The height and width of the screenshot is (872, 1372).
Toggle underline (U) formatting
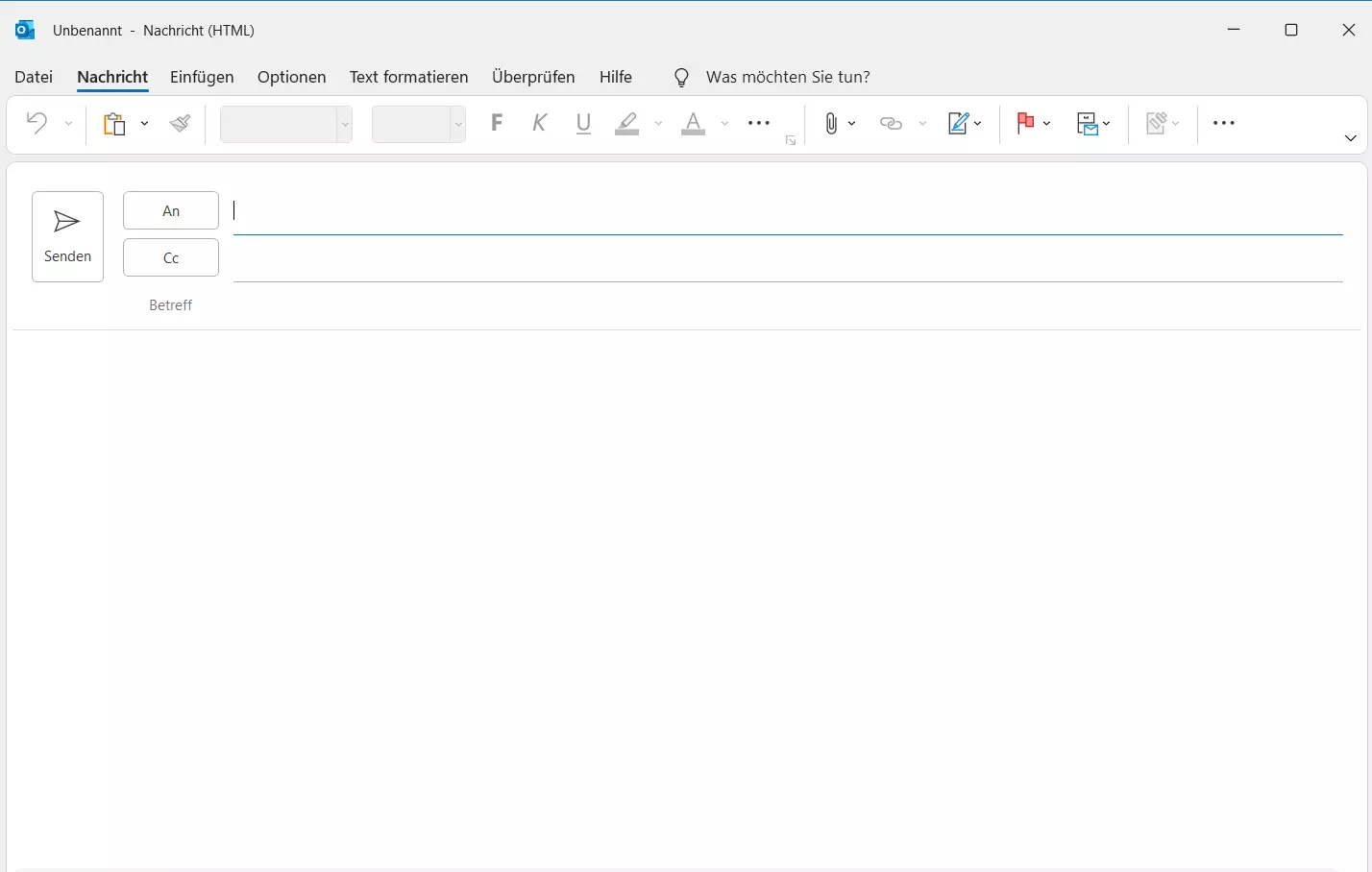(583, 123)
